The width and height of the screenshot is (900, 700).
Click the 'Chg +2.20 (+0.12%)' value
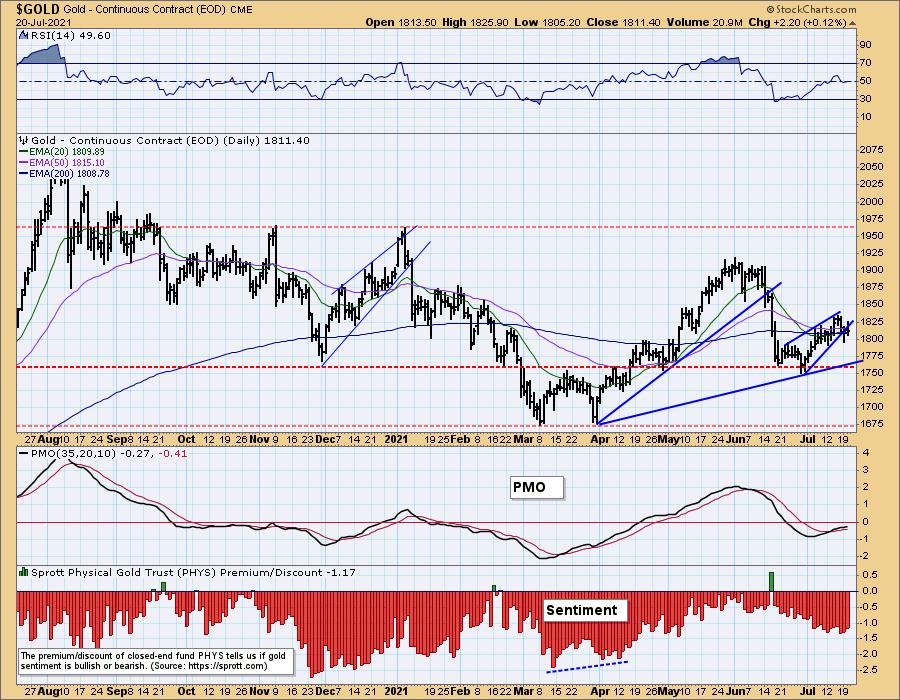pos(797,22)
